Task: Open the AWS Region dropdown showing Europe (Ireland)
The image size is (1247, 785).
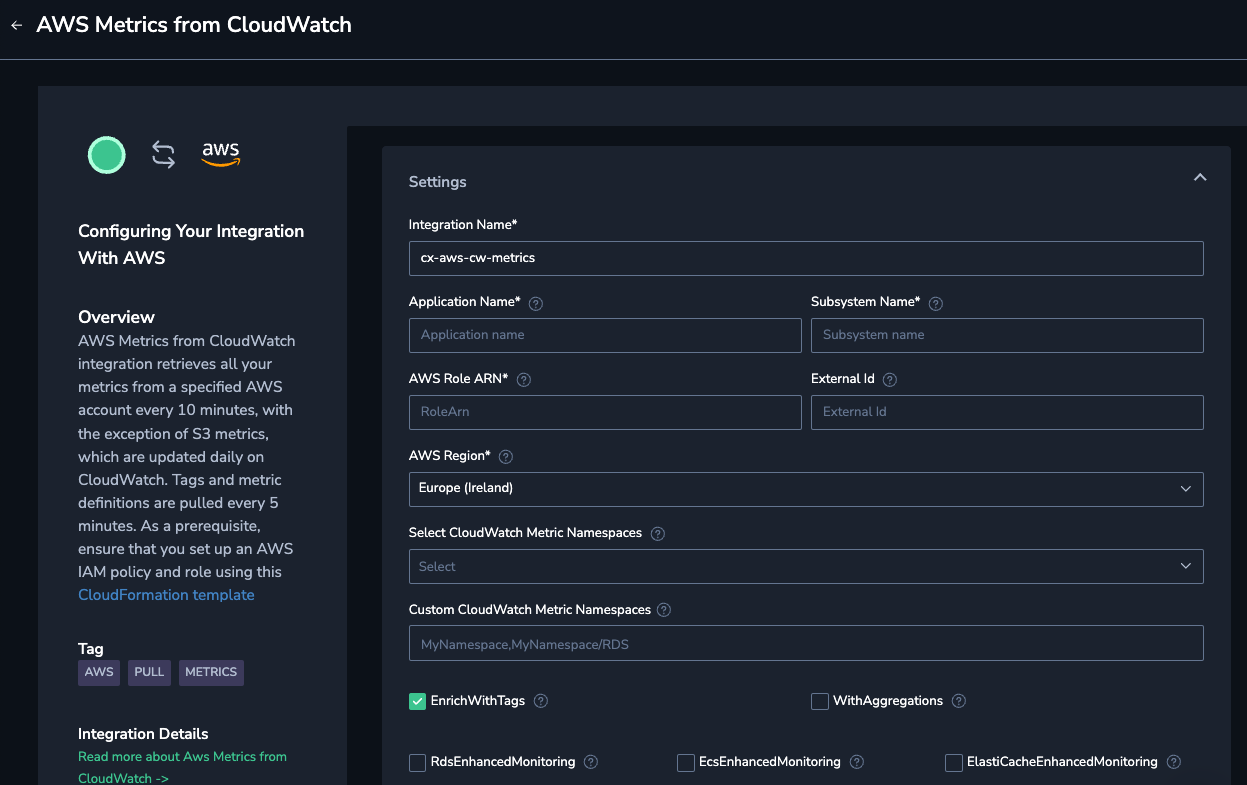Action: [806, 489]
